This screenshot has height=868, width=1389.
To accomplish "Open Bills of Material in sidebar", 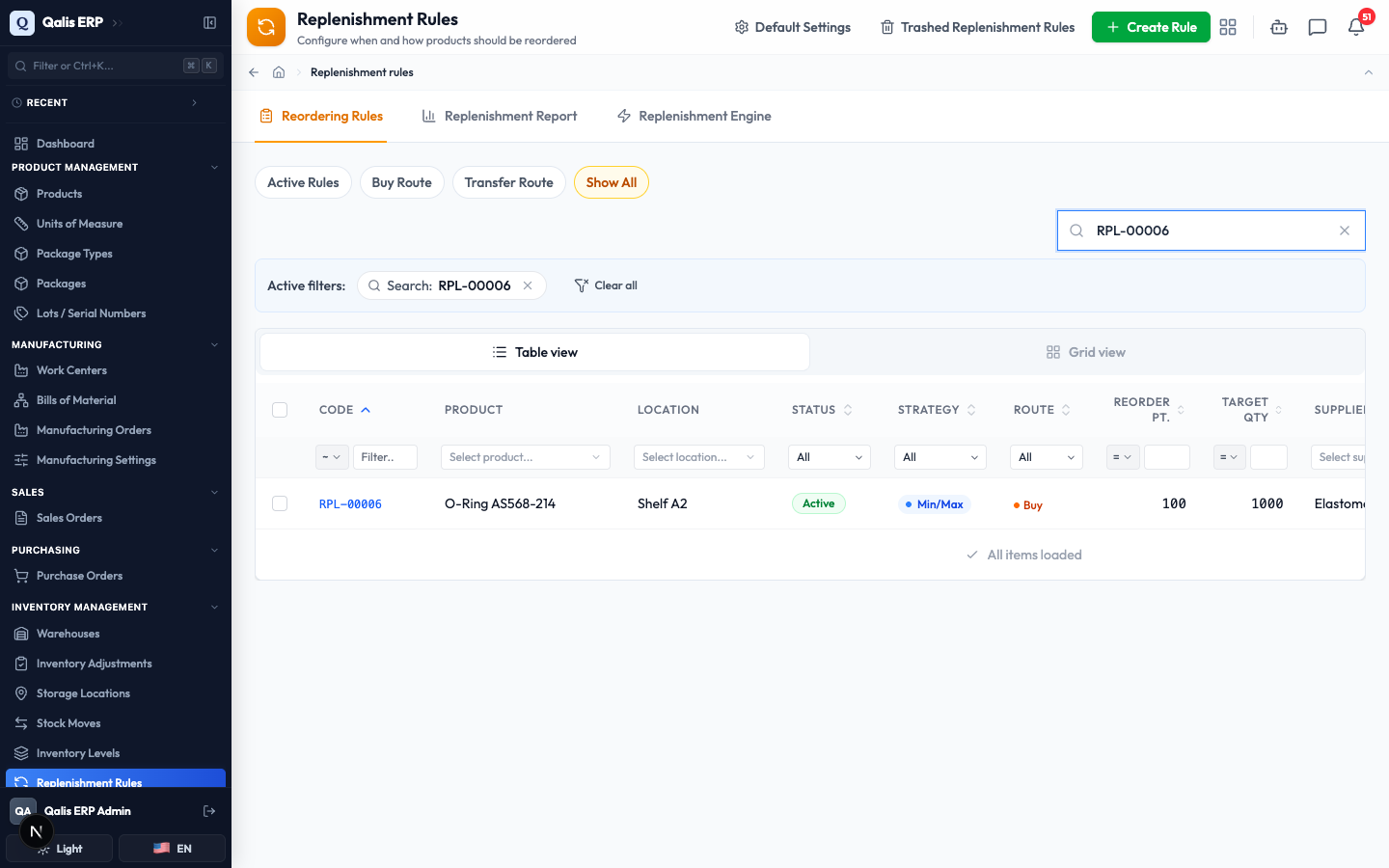I will pos(116,400).
